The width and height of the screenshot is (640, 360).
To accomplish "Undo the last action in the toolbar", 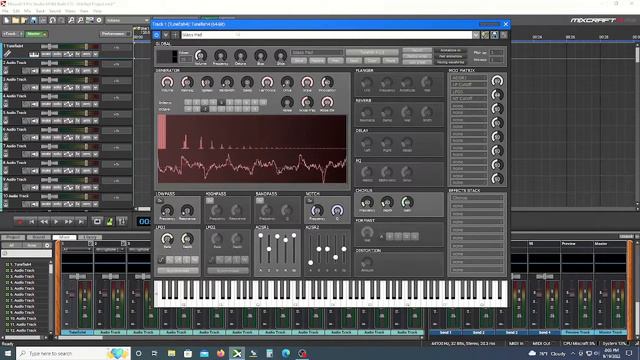I will click(x=53, y=20).
